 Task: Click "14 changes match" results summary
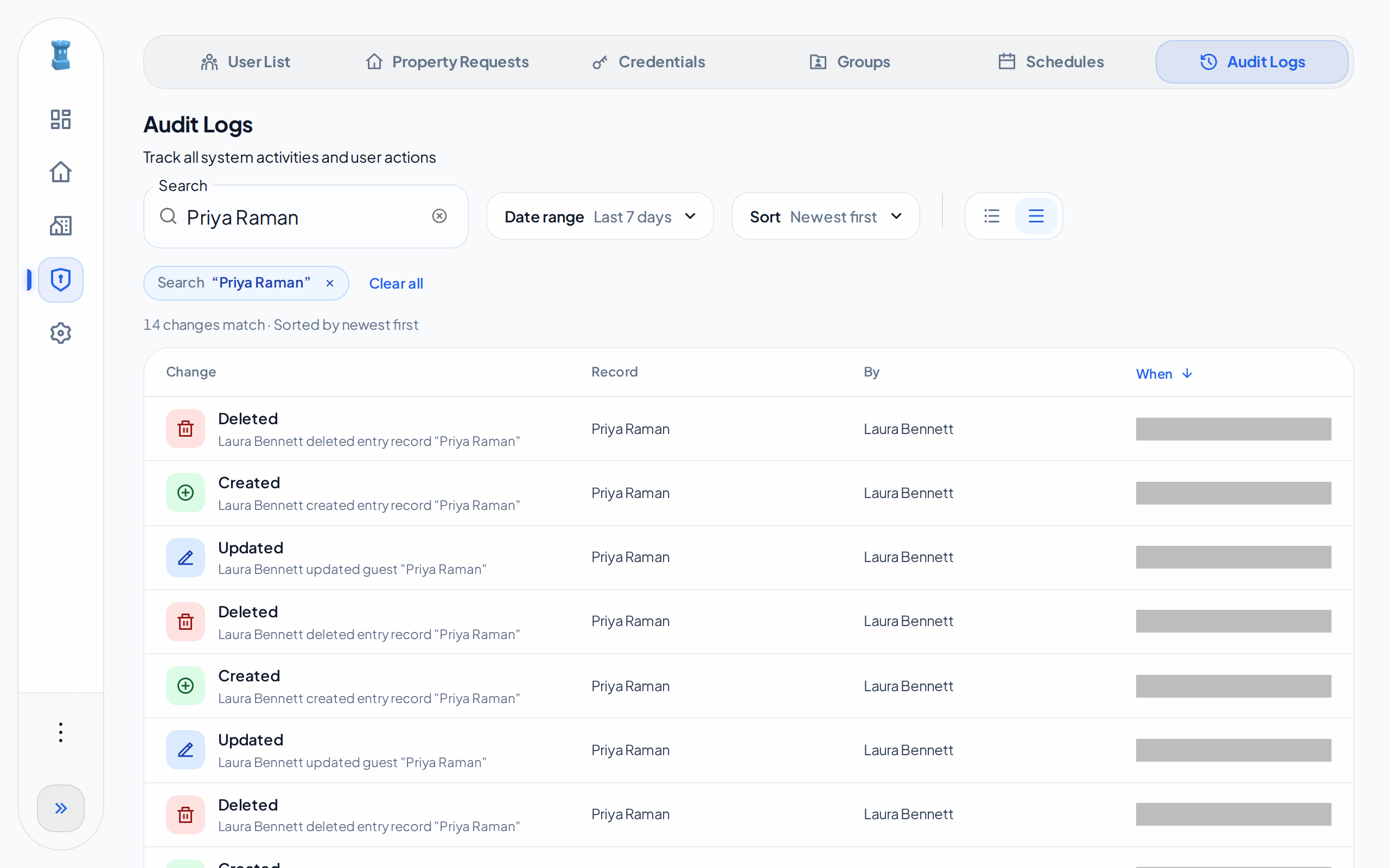coord(204,325)
